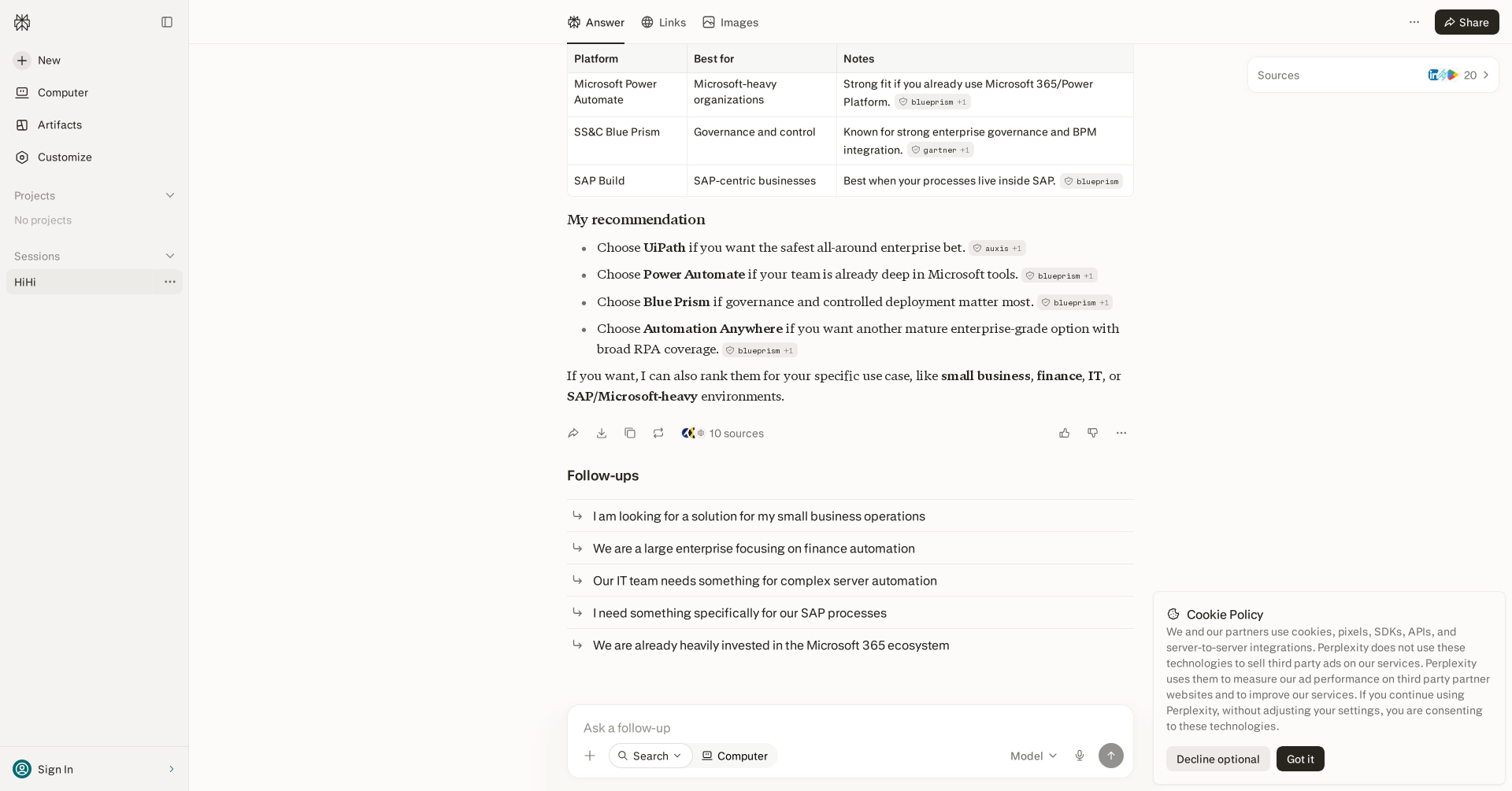Toggle the Computer mode in the prompt box
This screenshot has width=1512, height=791.
point(735,756)
